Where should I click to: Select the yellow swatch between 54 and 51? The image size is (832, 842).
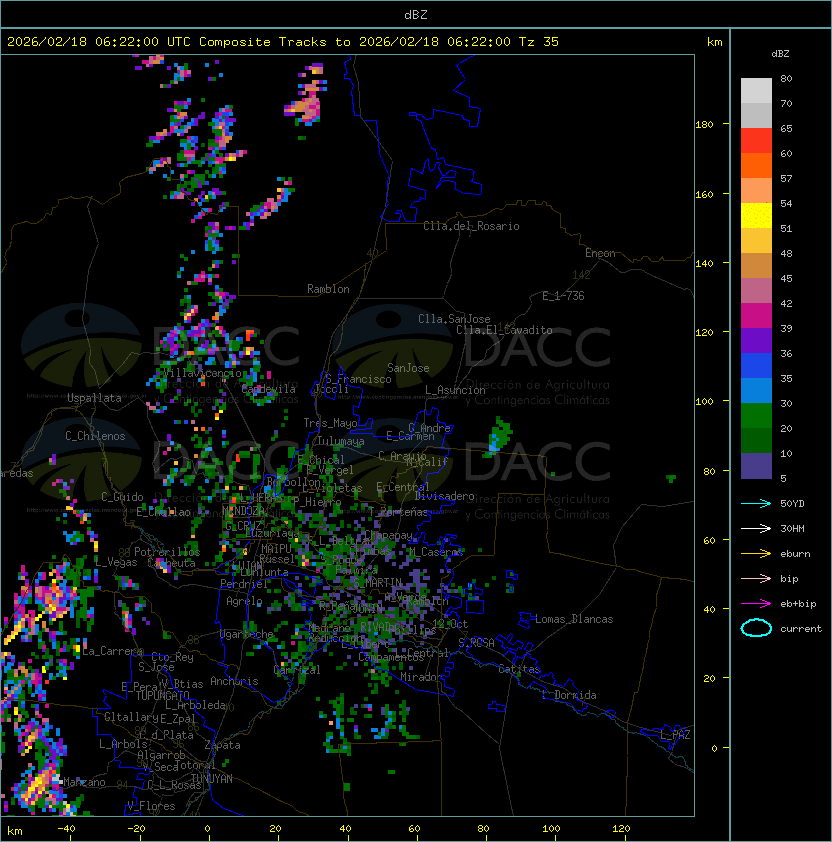pyautogui.click(x=756, y=216)
